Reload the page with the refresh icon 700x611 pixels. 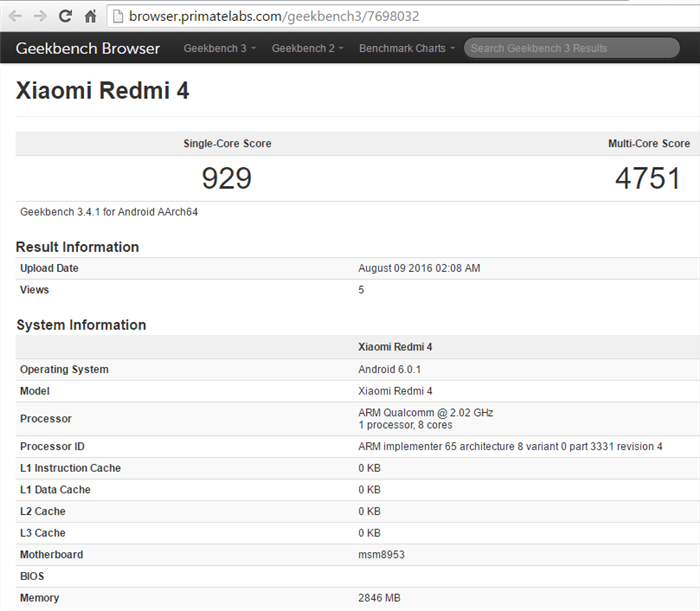coord(65,17)
